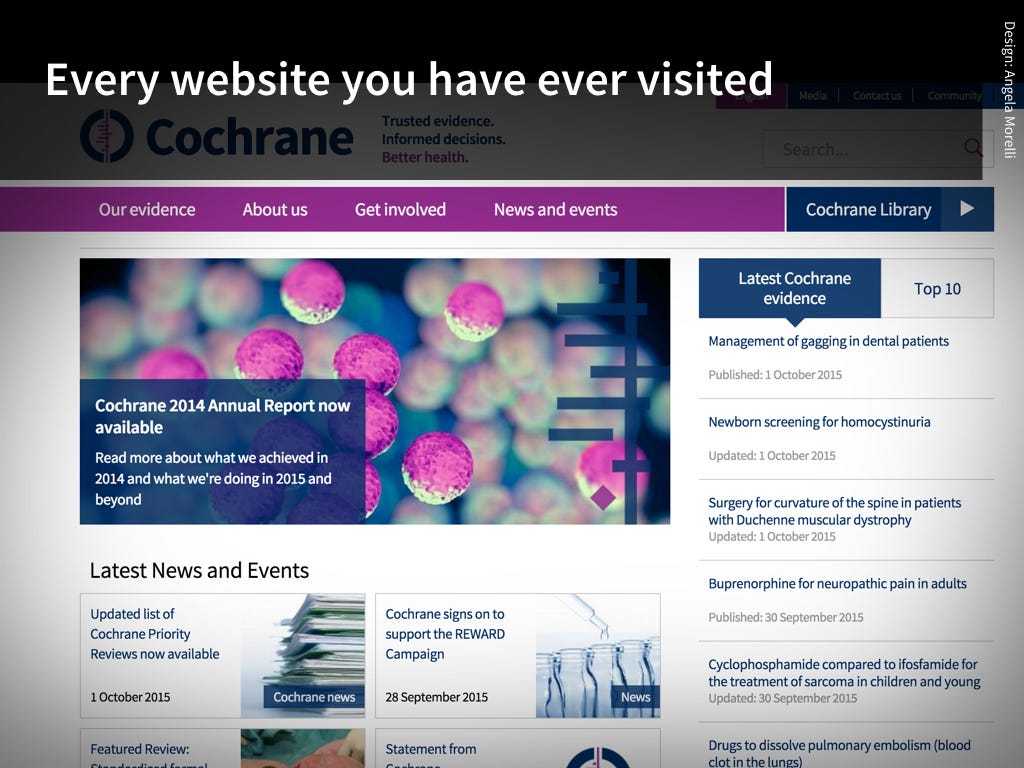Open the About us menu
This screenshot has height=768, width=1024.
(275, 210)
